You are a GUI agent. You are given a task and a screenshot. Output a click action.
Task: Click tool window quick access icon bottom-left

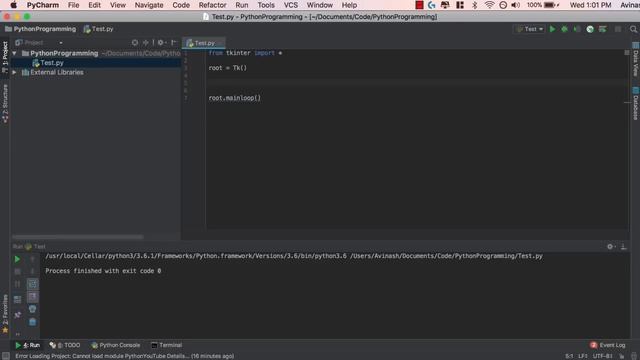tap(5, 356)
